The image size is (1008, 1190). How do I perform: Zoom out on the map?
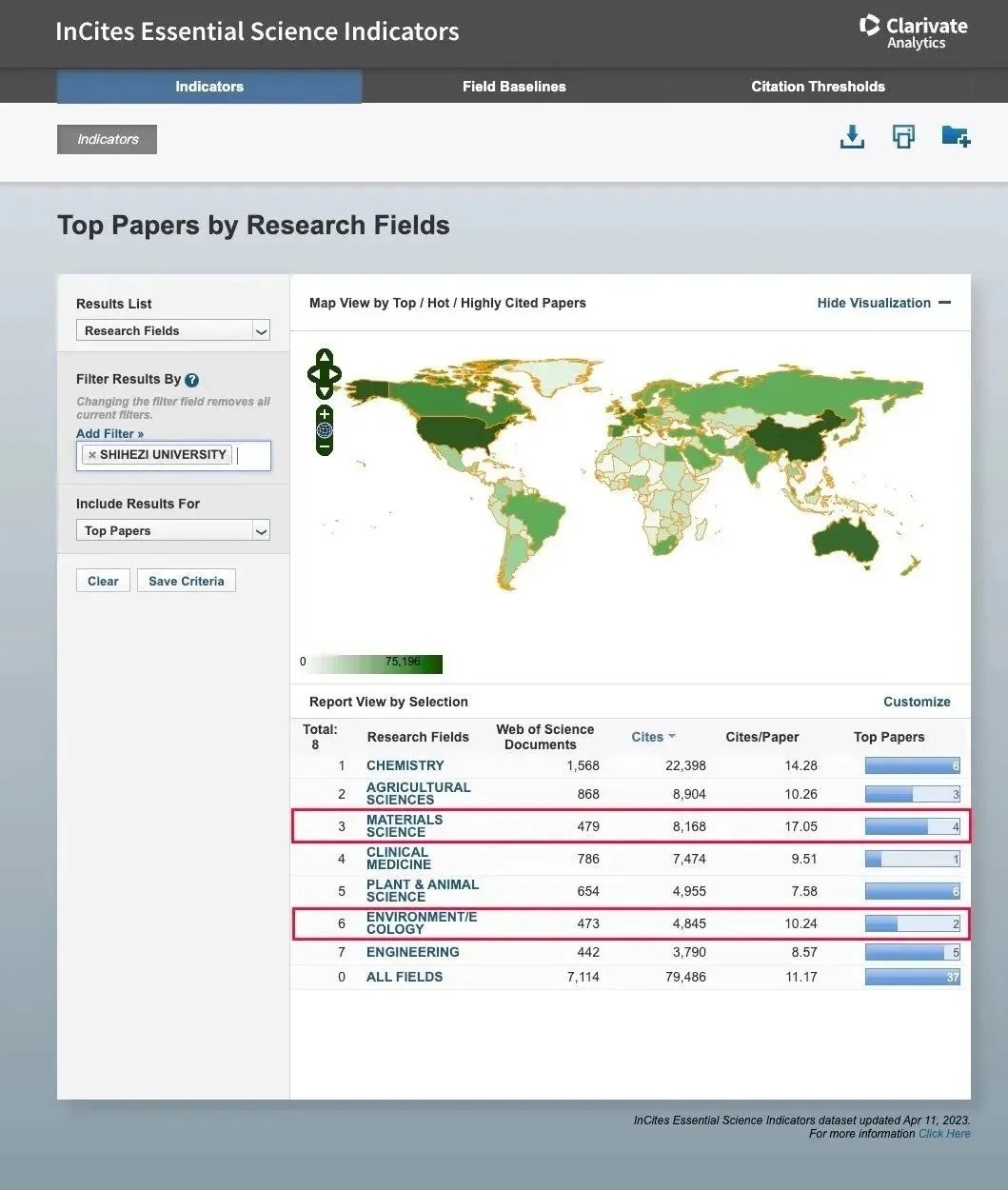point(325,446)
